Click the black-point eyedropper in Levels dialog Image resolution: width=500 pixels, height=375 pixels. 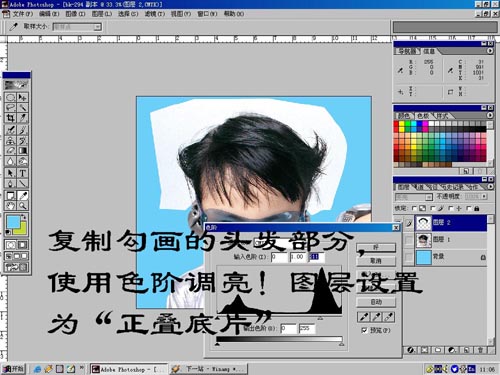click(x=364, y=317)
